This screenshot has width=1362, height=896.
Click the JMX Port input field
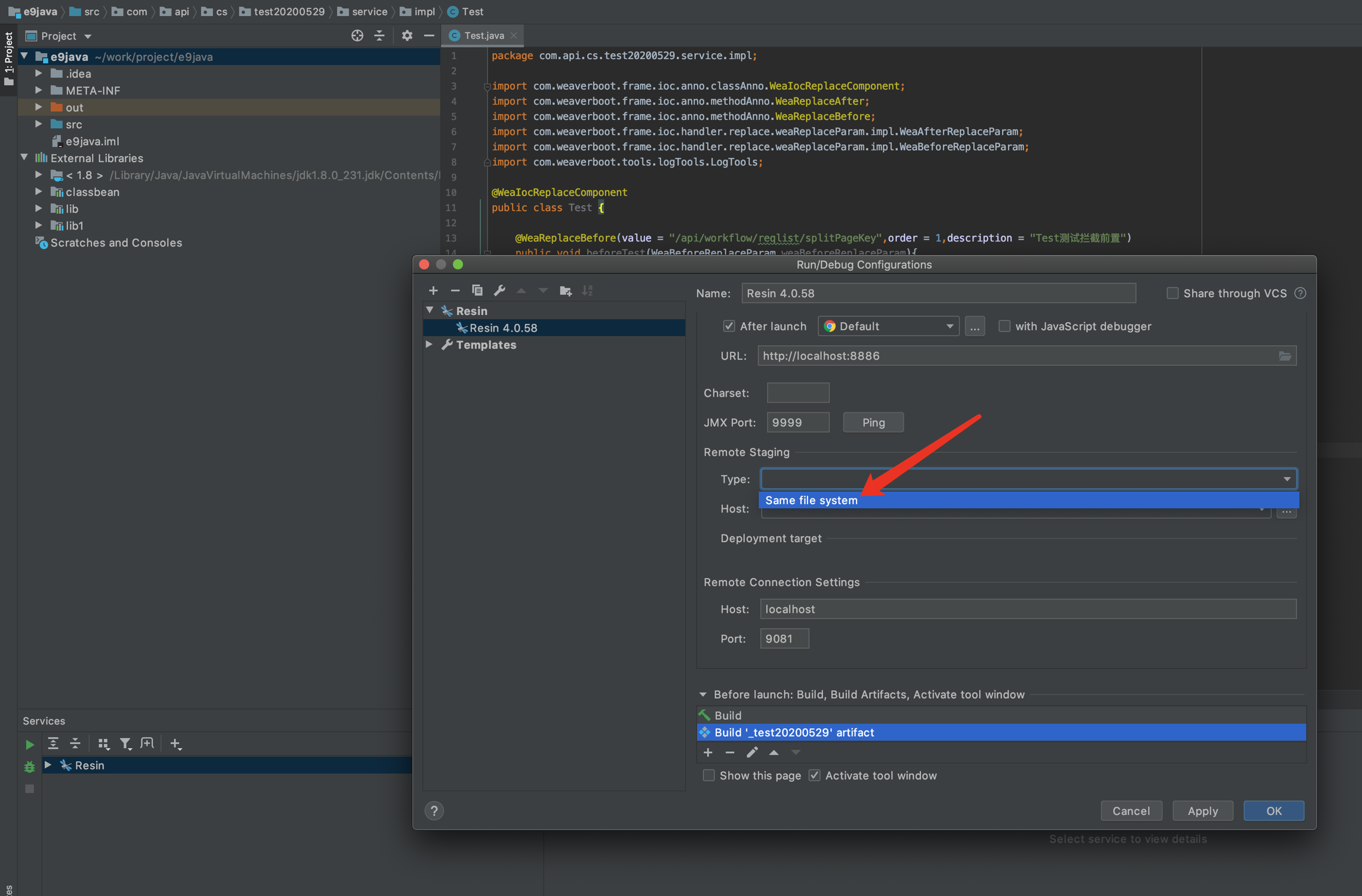(x=797, y=423)
